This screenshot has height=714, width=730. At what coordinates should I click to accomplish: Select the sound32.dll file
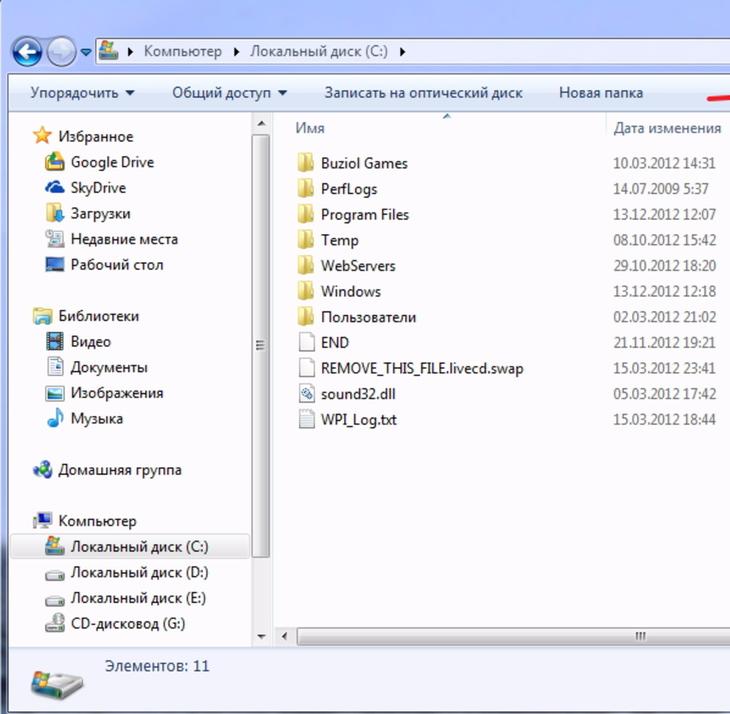(347, 394)
